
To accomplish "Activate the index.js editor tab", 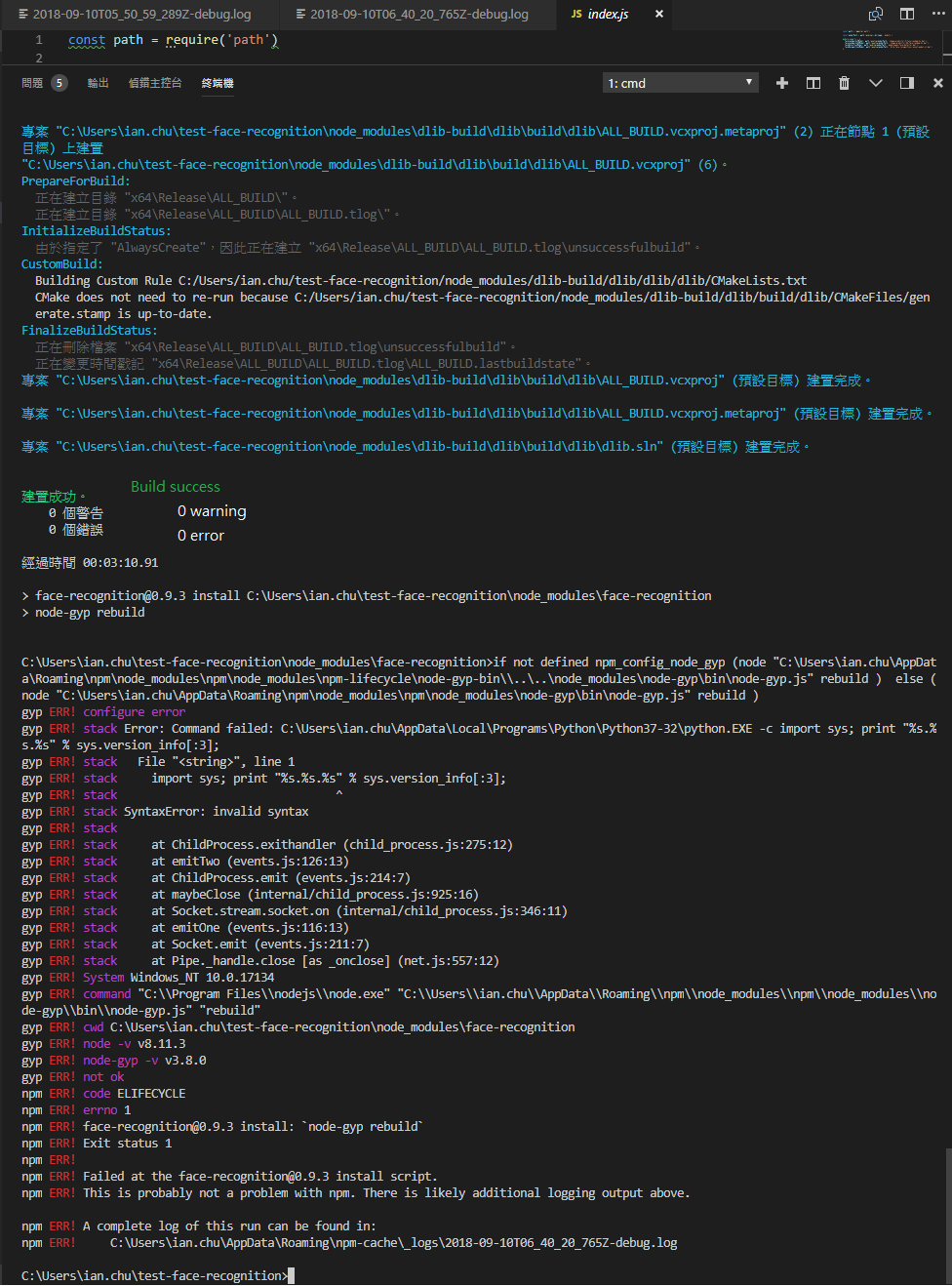I will tap(615, 14).
